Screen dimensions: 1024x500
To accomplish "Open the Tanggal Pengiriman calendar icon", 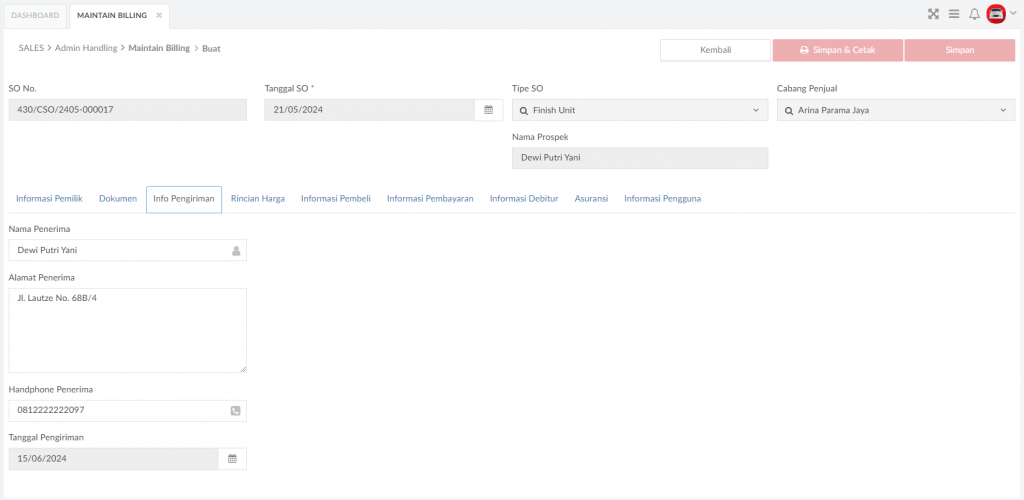I will [x=232, y=458].
